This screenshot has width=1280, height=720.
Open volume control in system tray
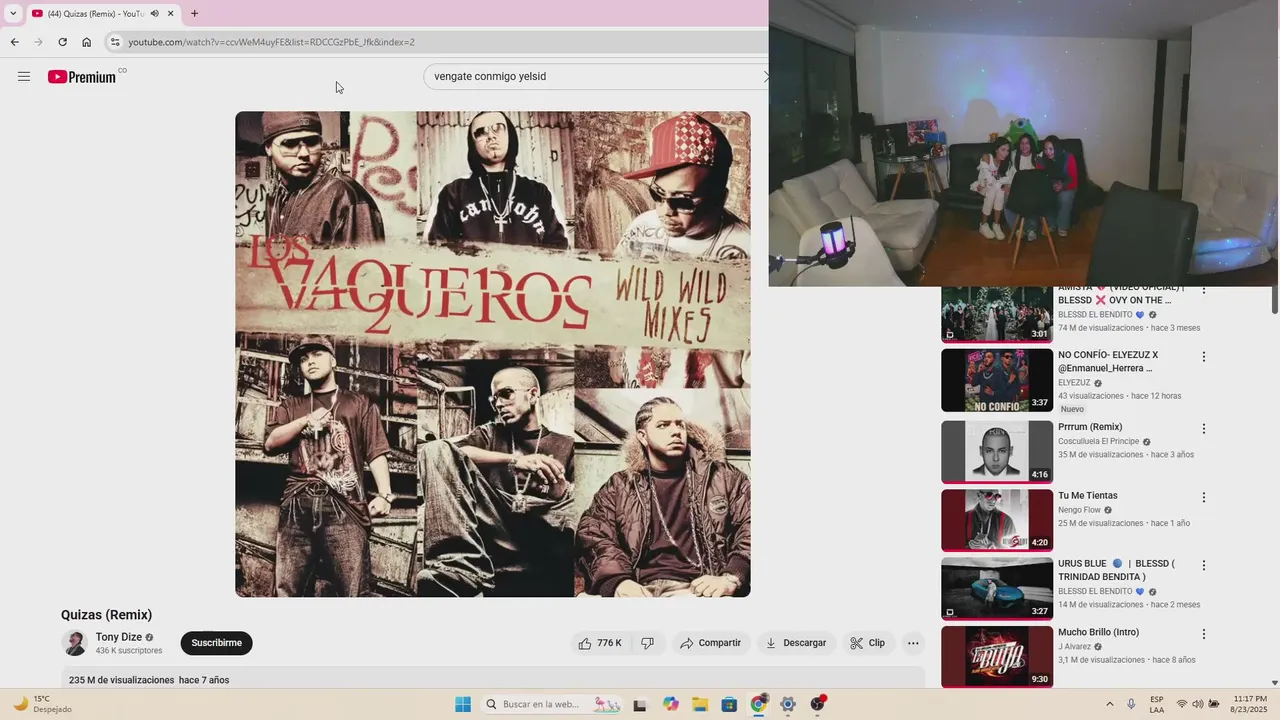click(x=1198, y=704)
